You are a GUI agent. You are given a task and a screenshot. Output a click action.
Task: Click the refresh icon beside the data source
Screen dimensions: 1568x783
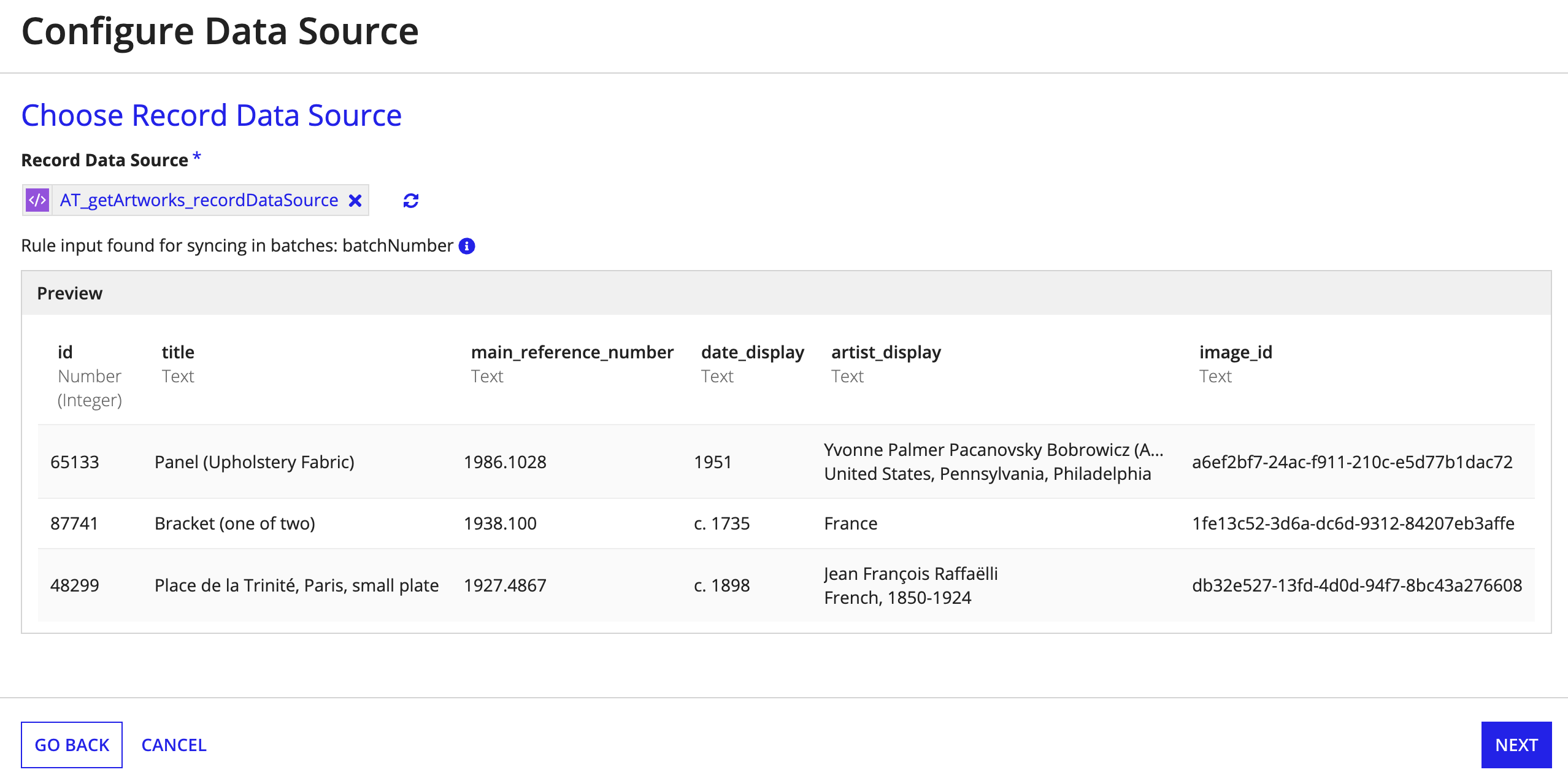411,201
